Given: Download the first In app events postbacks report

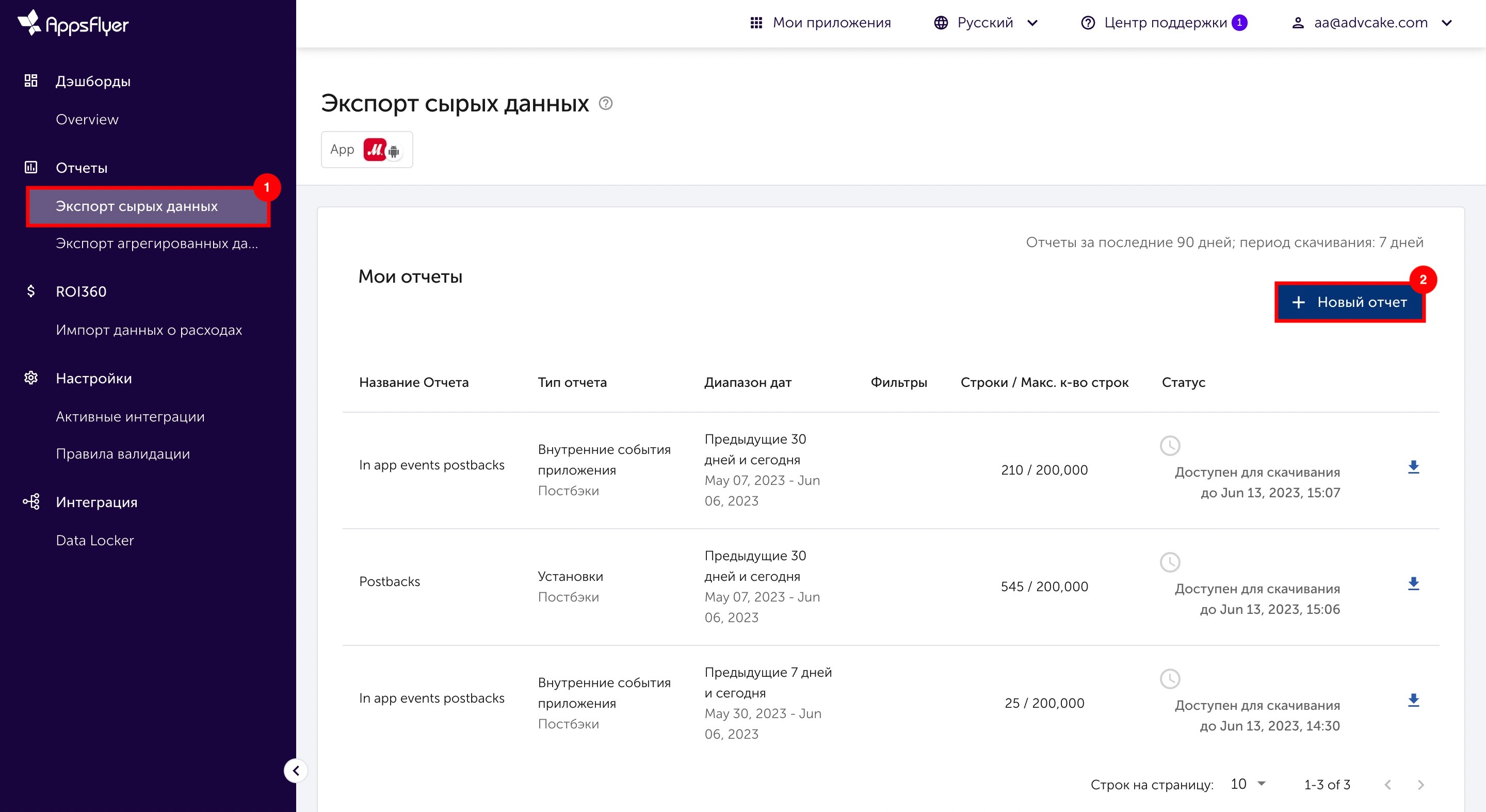Looking at the screenshot, I should (1413, 467).
